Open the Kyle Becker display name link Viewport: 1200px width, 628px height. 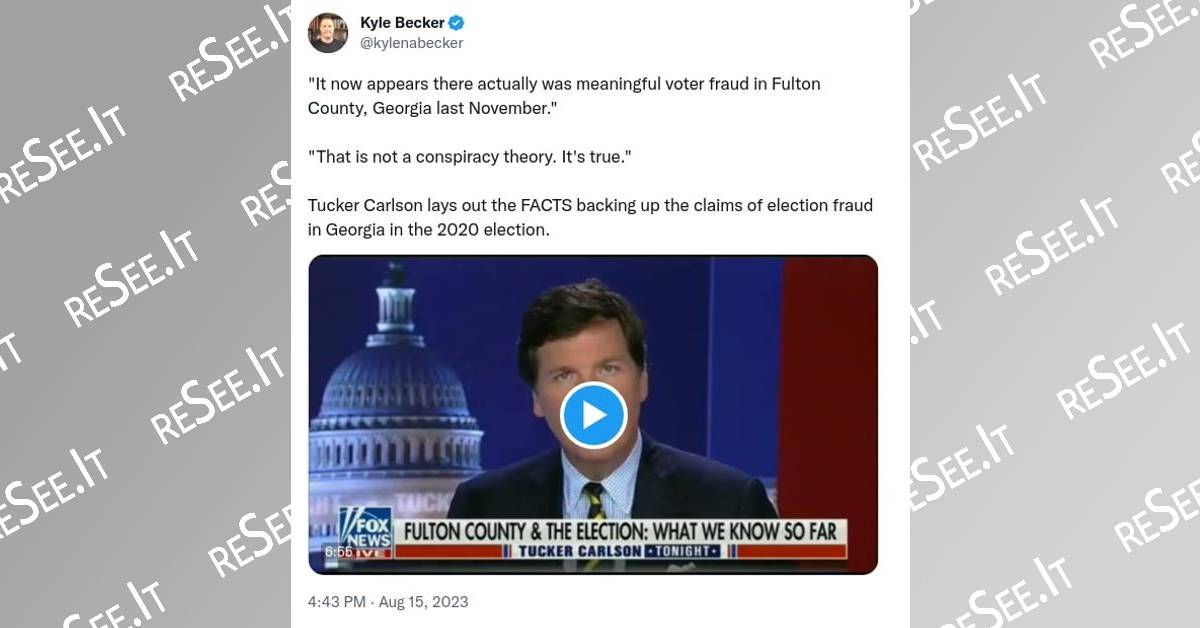403,23
